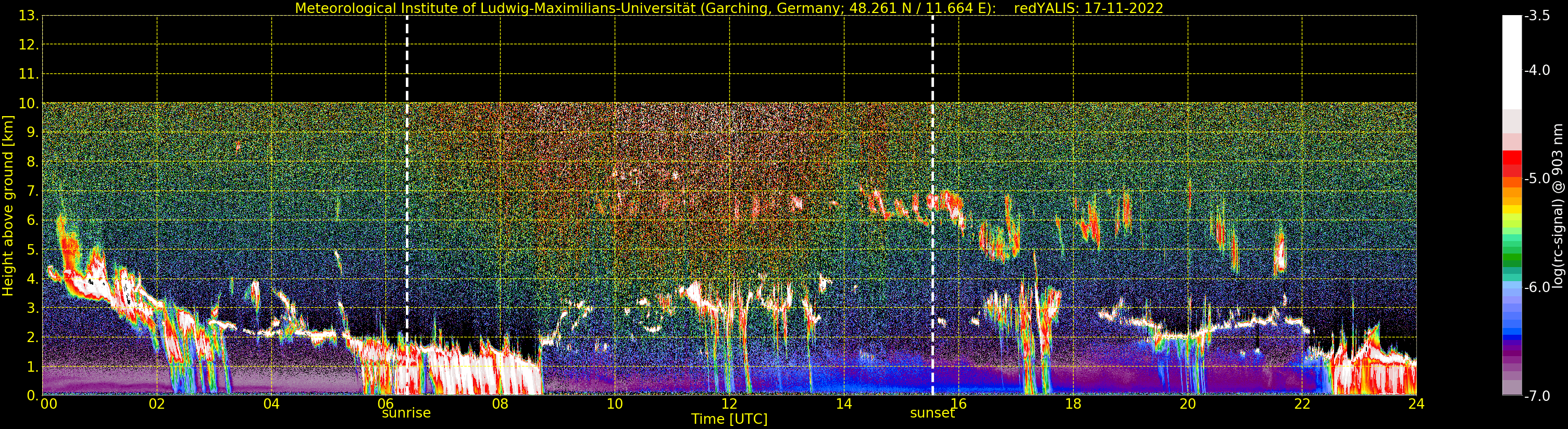
Task: Click the time axis tick '12'
Action: (x=729, y=404)
